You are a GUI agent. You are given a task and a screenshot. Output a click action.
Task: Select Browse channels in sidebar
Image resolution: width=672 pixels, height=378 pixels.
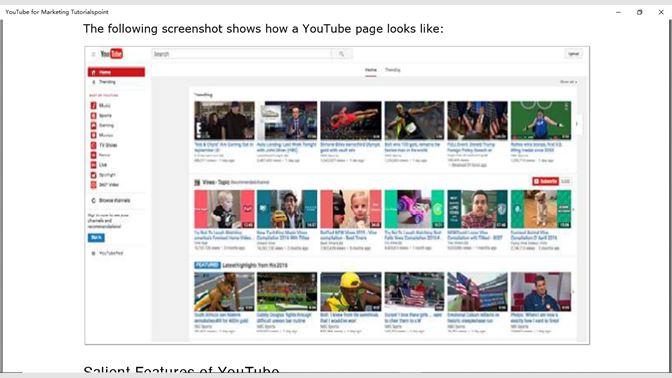[x=114, y=201]
